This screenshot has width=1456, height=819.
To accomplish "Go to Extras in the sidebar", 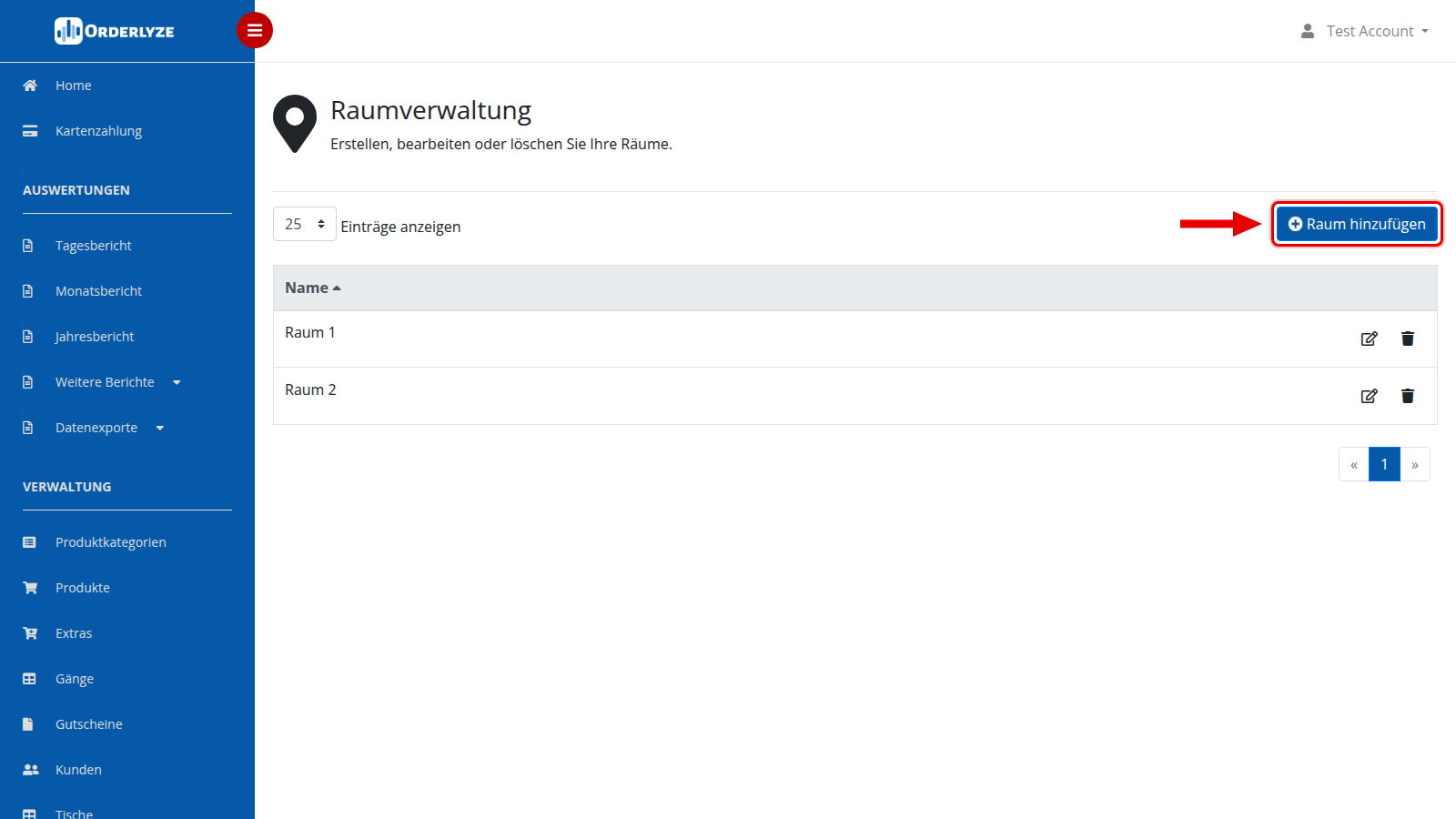I will [x=74, y=633].
